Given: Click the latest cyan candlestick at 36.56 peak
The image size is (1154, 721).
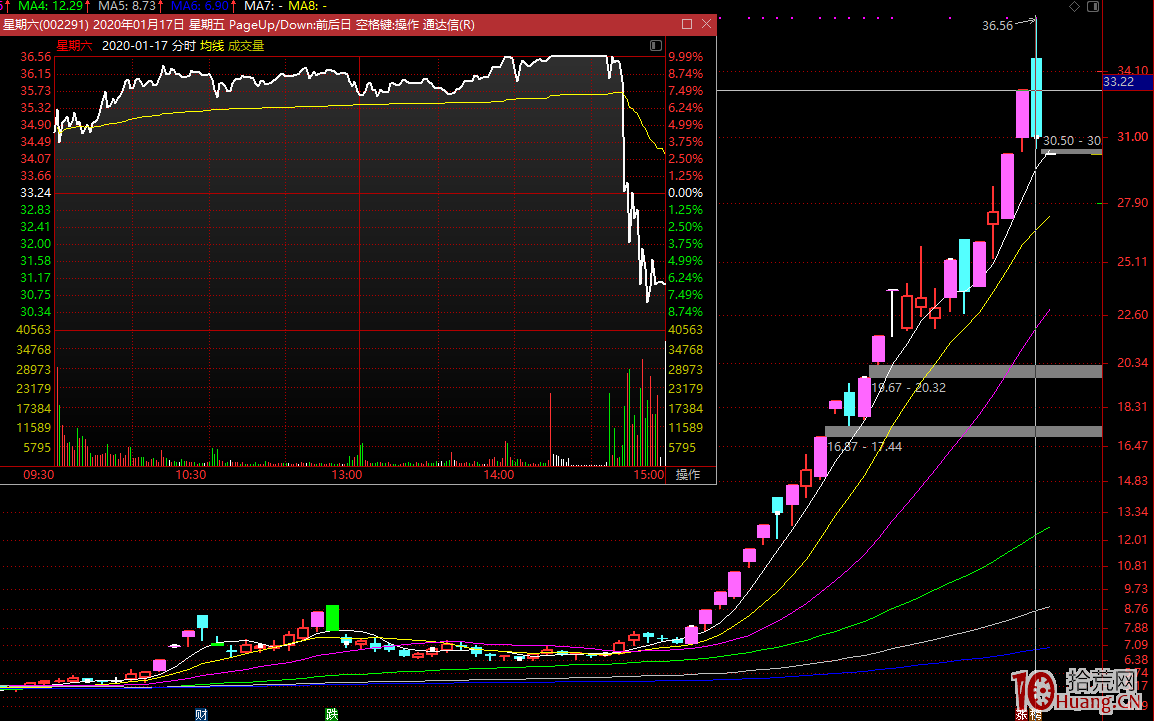Looking at the screenshot, I should [1037, 95].
